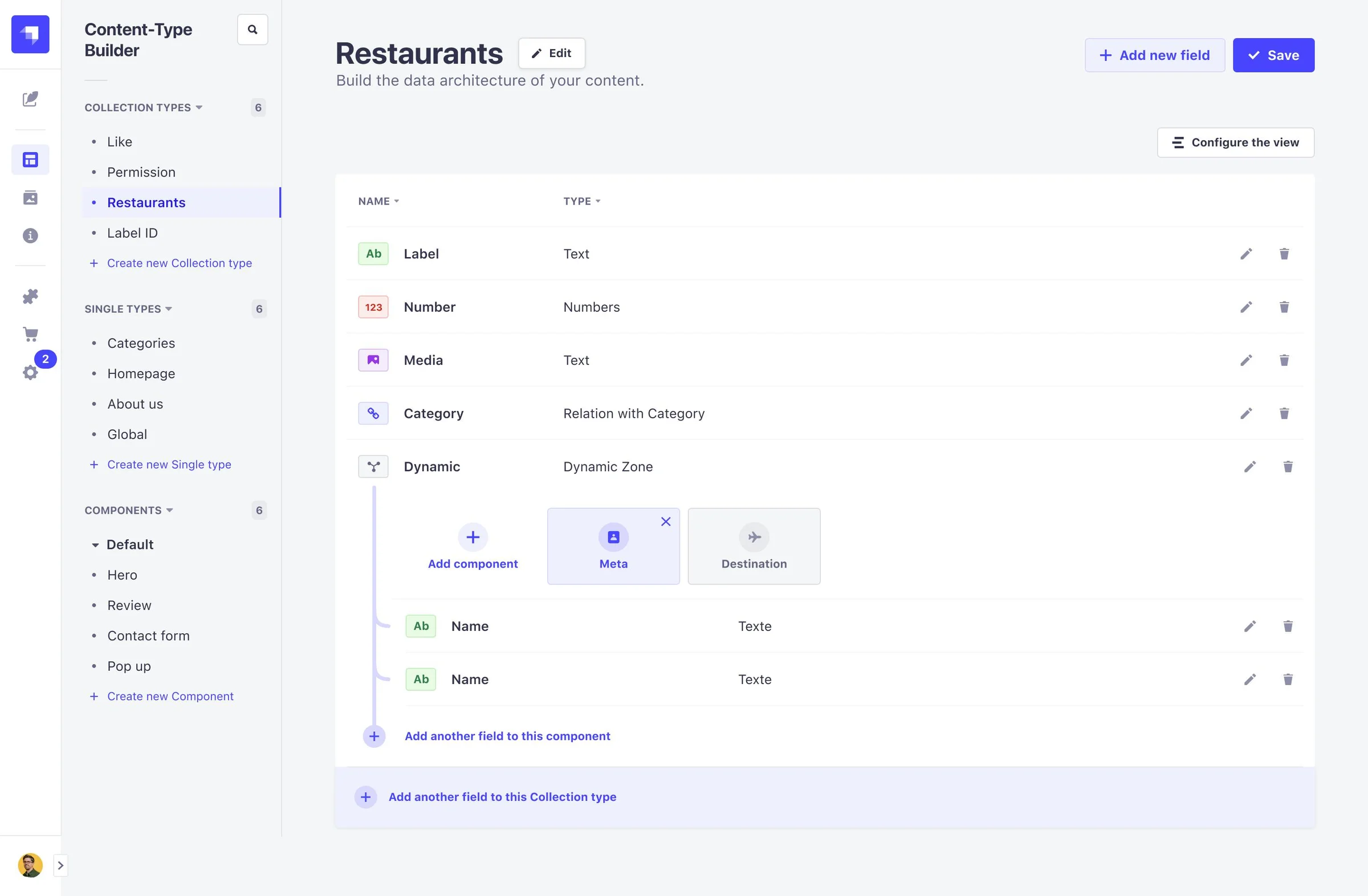
Task: Click the Strapi logo icon
Action: click(30, 35)
